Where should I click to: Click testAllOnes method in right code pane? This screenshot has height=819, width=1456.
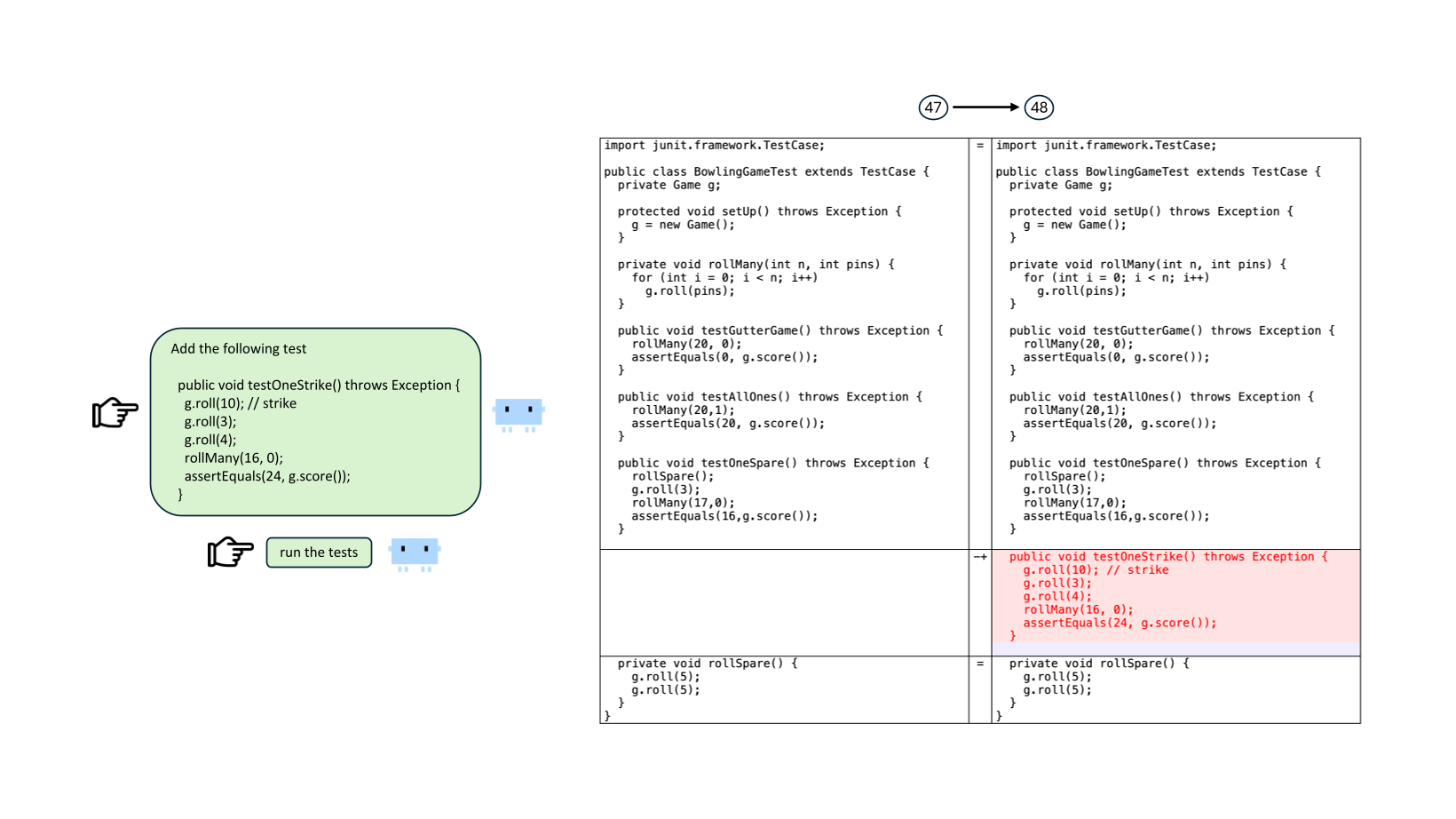point(1160,397)
